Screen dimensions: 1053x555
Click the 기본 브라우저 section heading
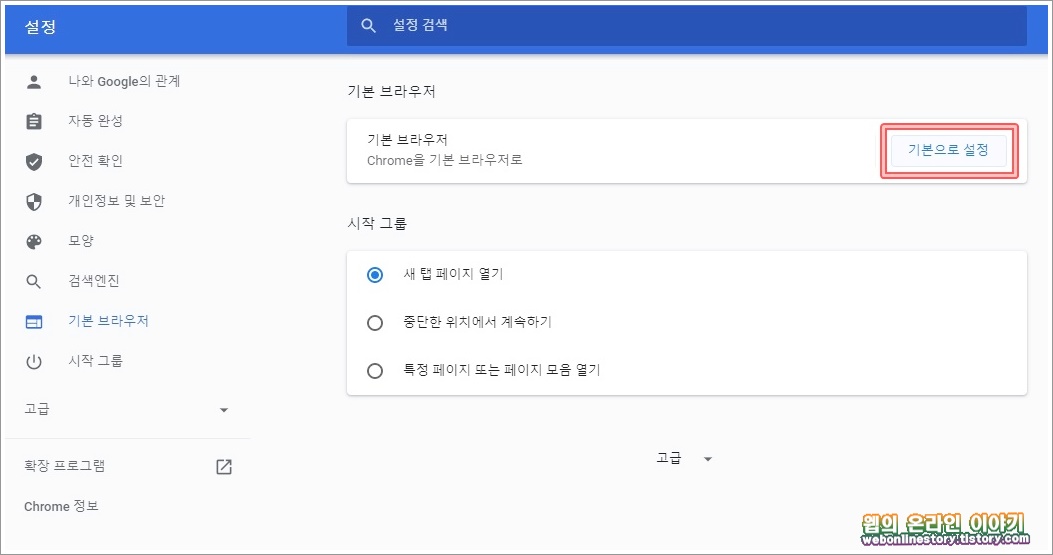(392, 91)
